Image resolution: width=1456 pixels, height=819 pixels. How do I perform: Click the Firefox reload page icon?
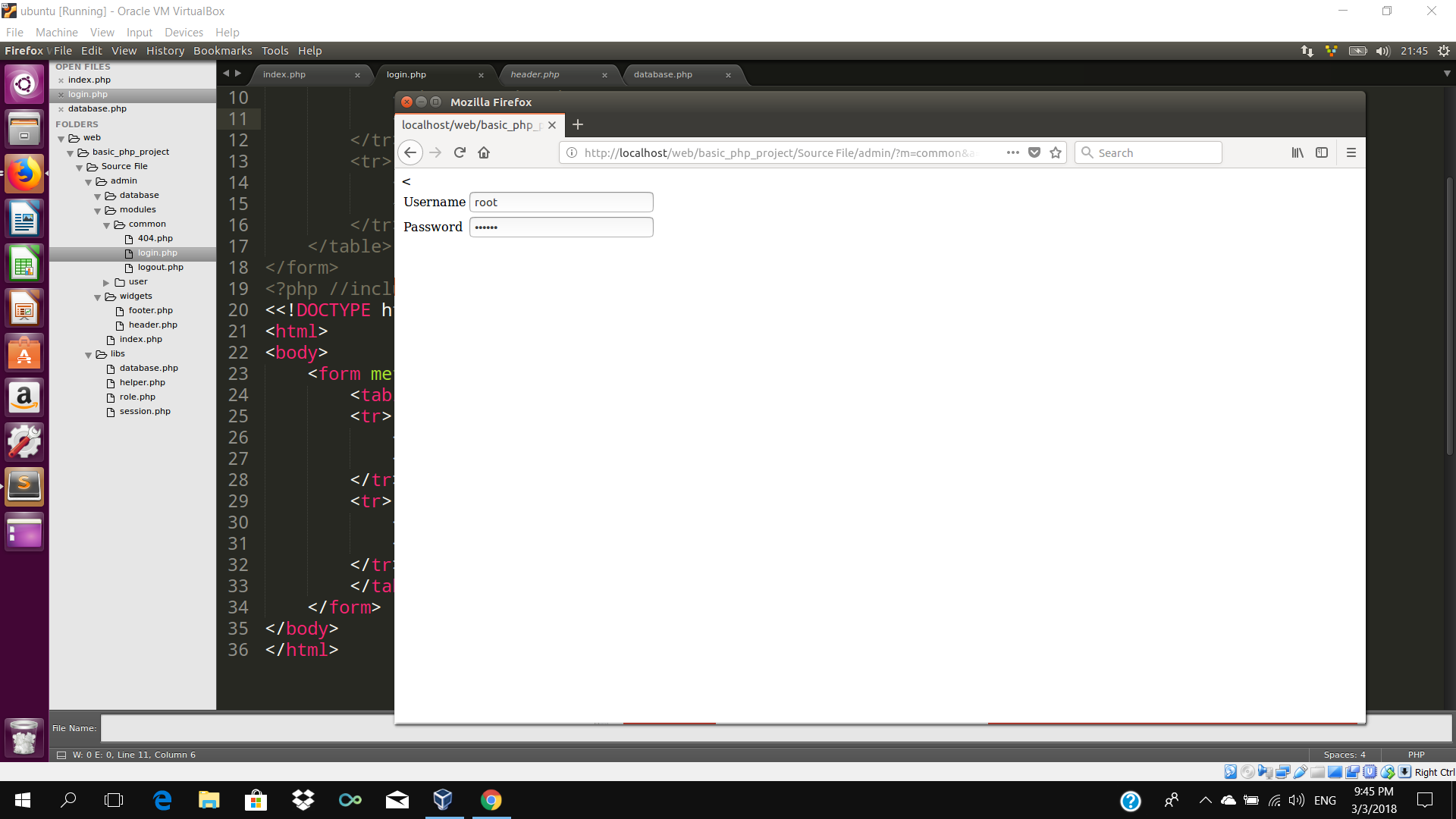(x=460, y=152)
